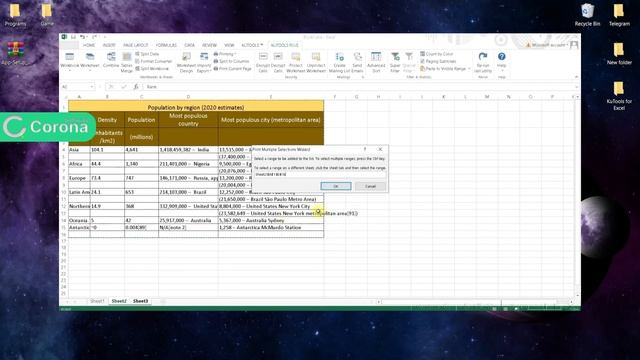Switch to the DATA ribbon tab

(x=189, y=45)
